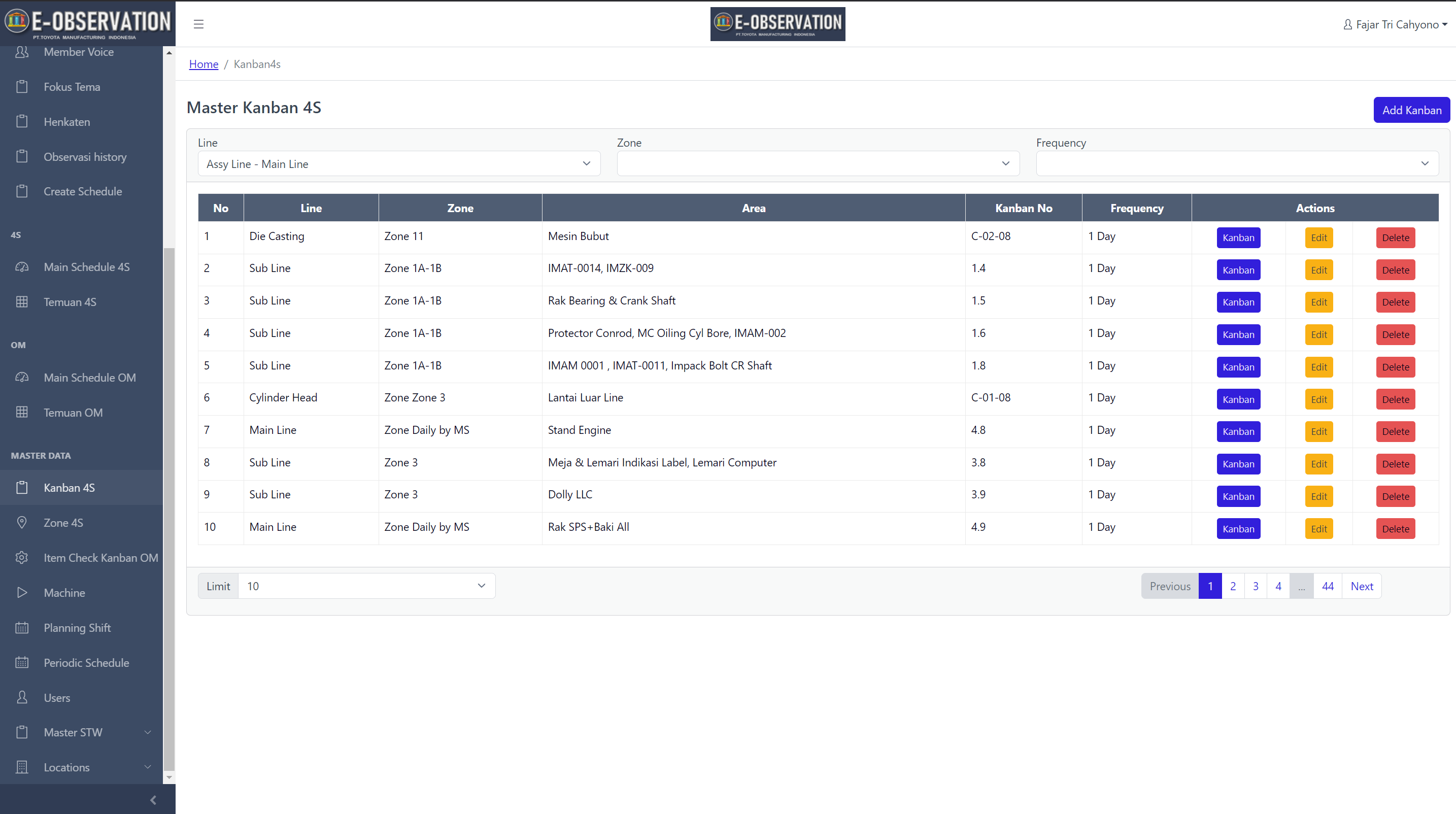
Task: Delete the Stand Engine row
Action: coord(1396,431)
